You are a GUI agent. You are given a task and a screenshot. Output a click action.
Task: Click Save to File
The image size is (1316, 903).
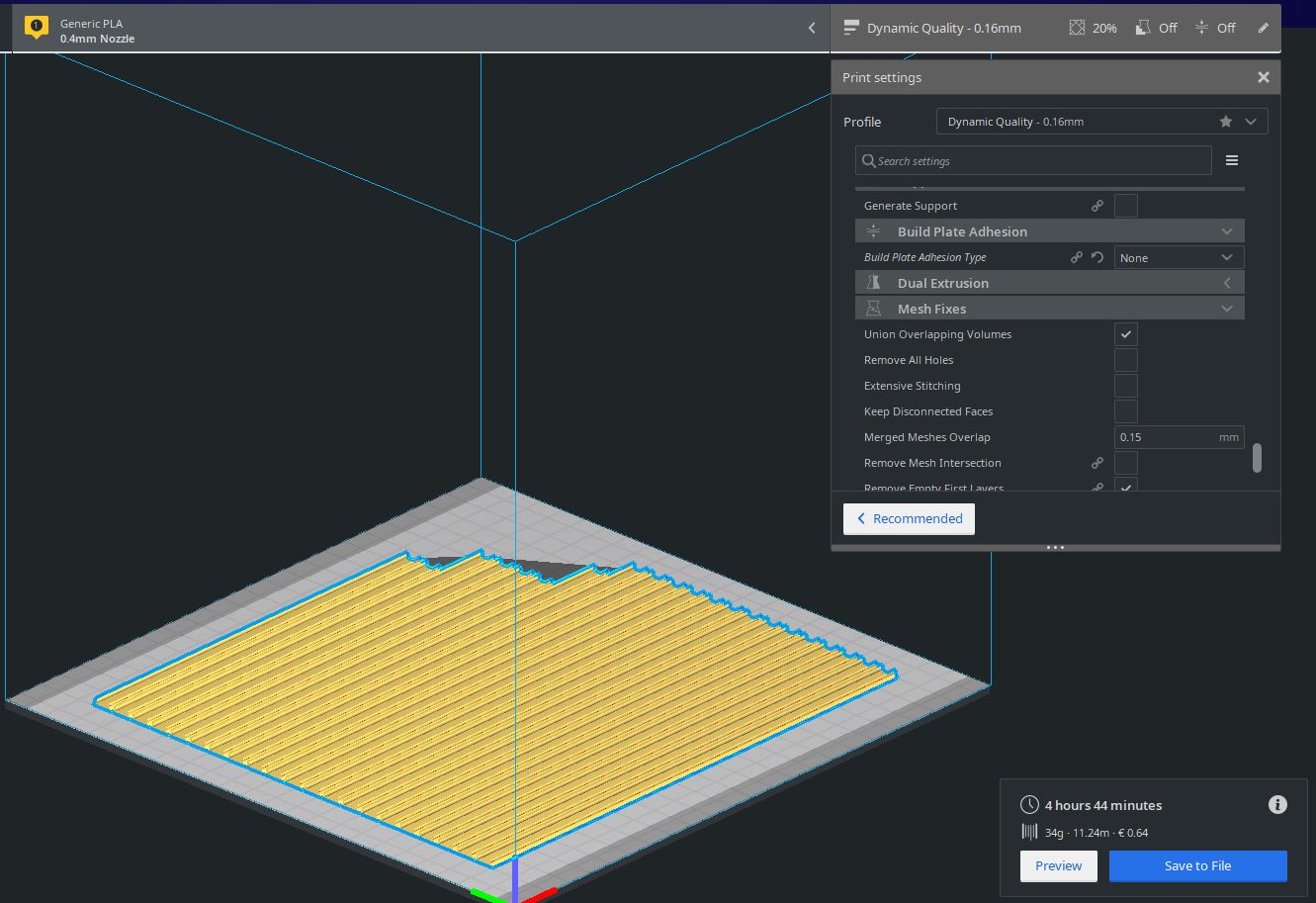pos(1197,865)
